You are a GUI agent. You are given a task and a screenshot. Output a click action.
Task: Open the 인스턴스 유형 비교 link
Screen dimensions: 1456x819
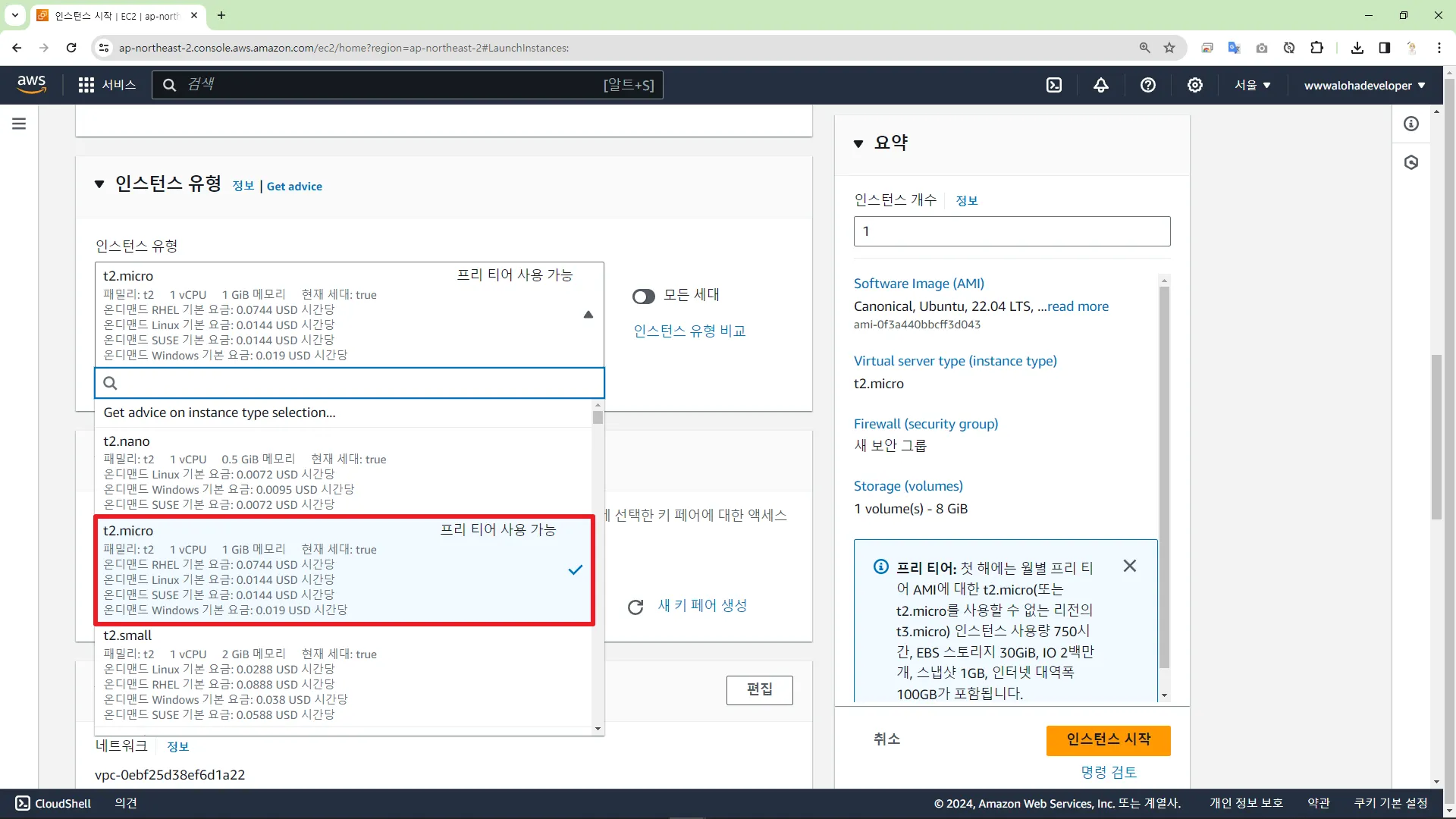coord(689,331)
